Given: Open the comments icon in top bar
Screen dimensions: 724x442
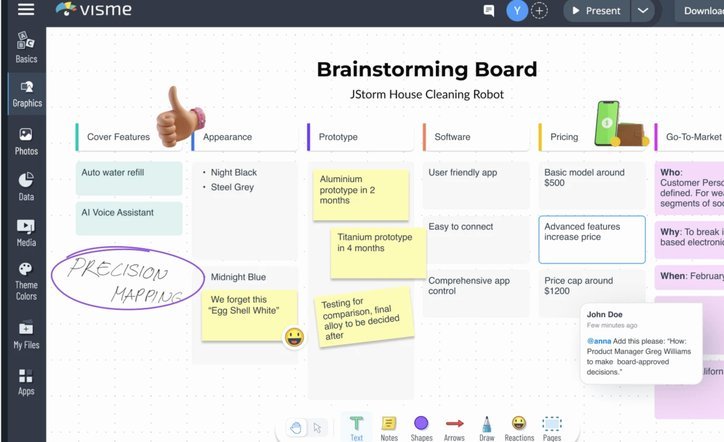Looking at the screenshot, I should coord(489,11).
